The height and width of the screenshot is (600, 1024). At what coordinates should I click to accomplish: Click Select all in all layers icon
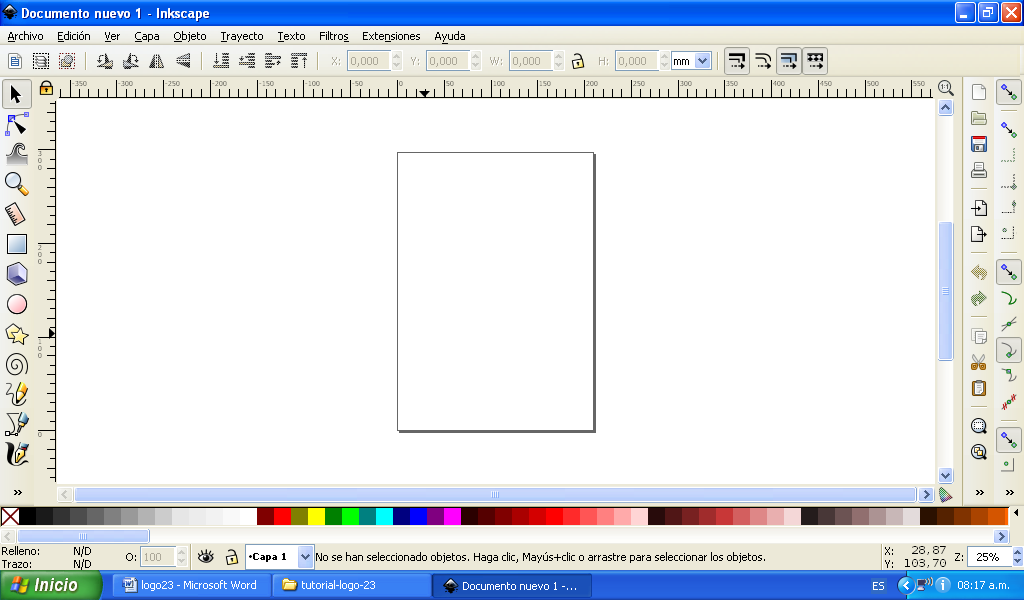click(40, 61)
